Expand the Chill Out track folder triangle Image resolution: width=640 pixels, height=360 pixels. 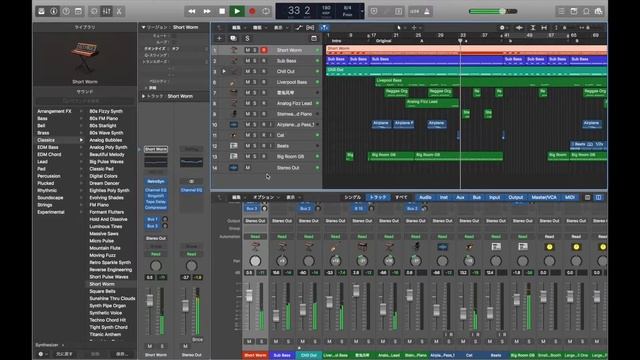point(224,71)
